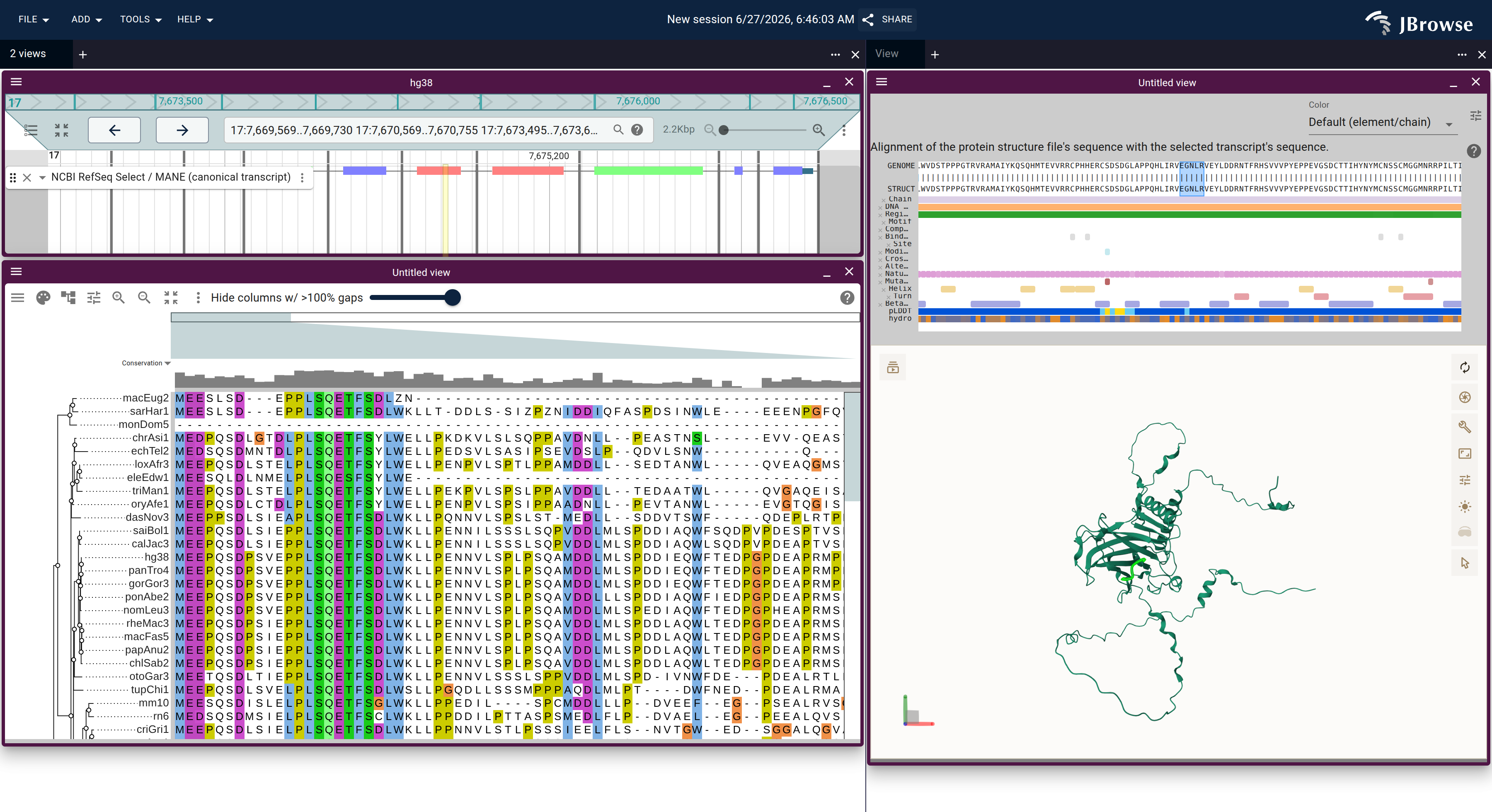The width and height of the screenshot is (1492, 812).
Task: Open MSA more options vertical dots
Action: (198, 298)
